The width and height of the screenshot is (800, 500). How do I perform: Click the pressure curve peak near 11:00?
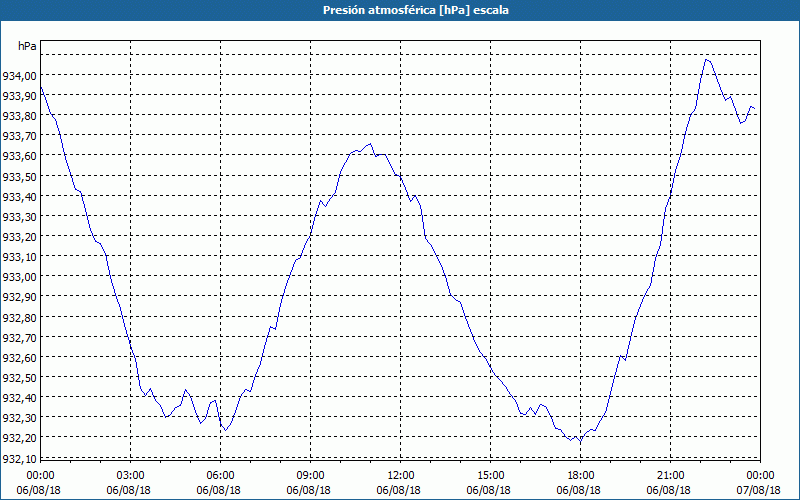click(x=370, y=144)
